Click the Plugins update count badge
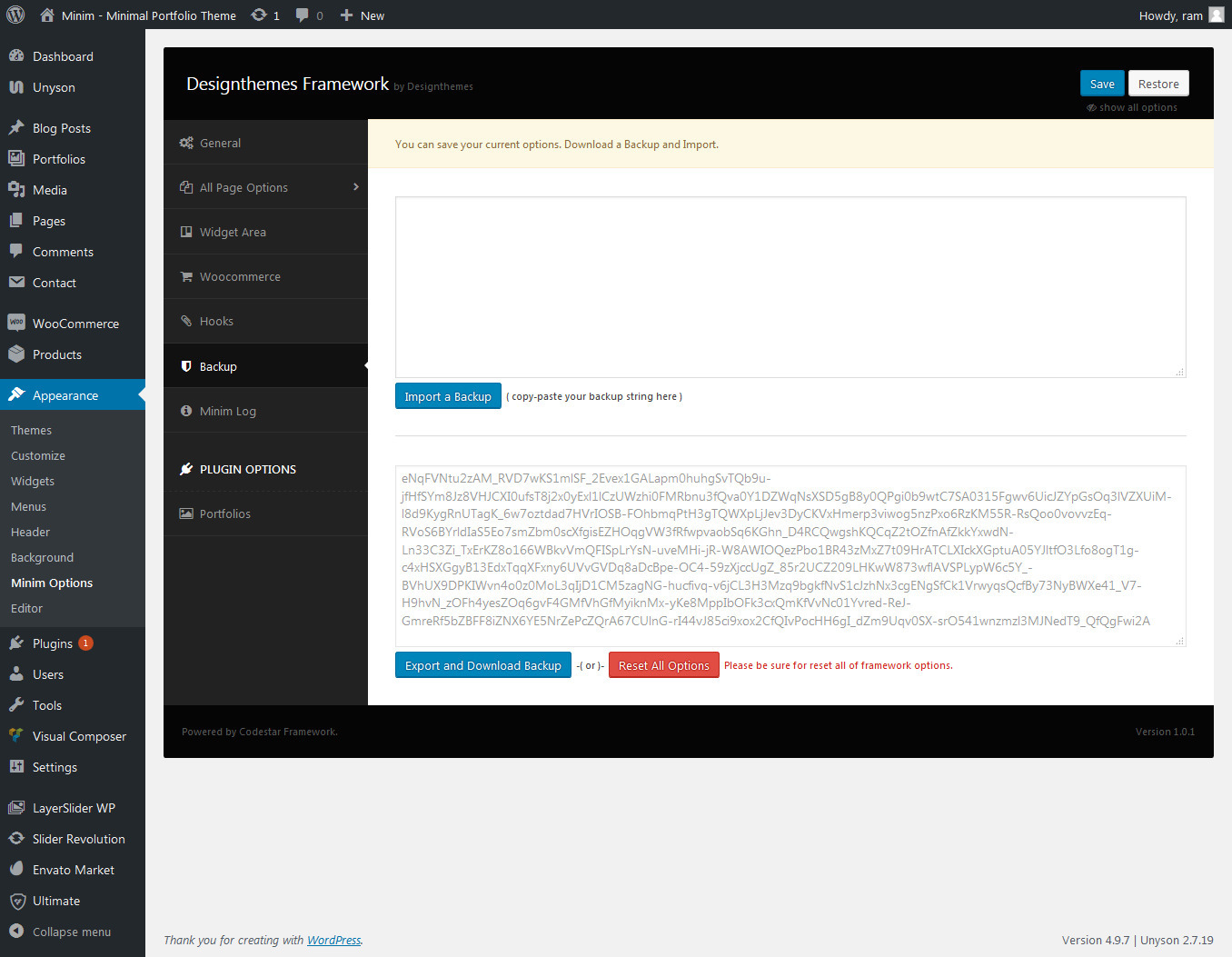This screenshot has width=1232, height=957. coord(85,643)
